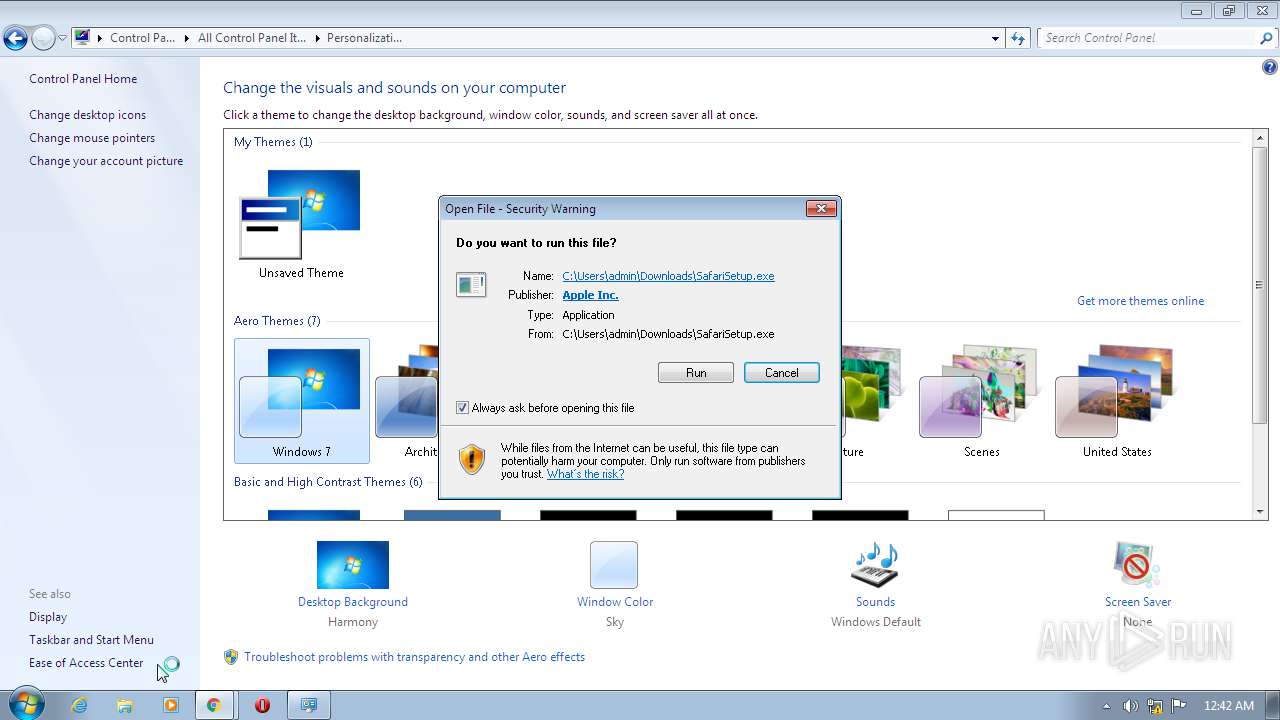
Task: Click the volume speaker tray icon
Action: [x=1131, y=705]
